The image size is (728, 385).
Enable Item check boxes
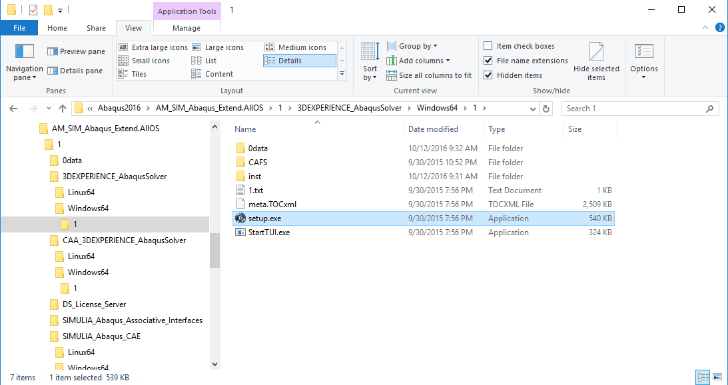(488, 46)
